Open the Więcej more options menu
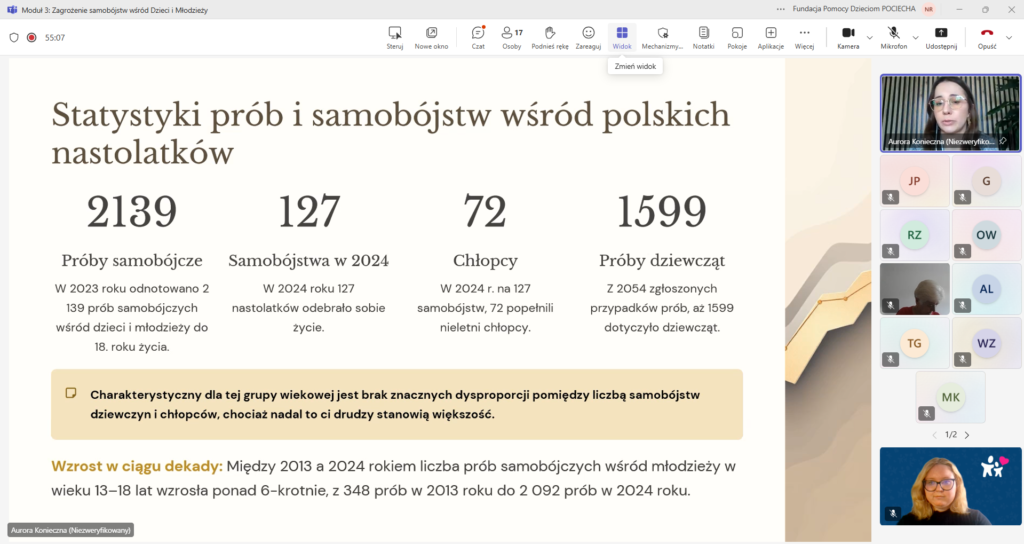The image size is (1024, 544). pyautogui.click(x=804, y=37)
